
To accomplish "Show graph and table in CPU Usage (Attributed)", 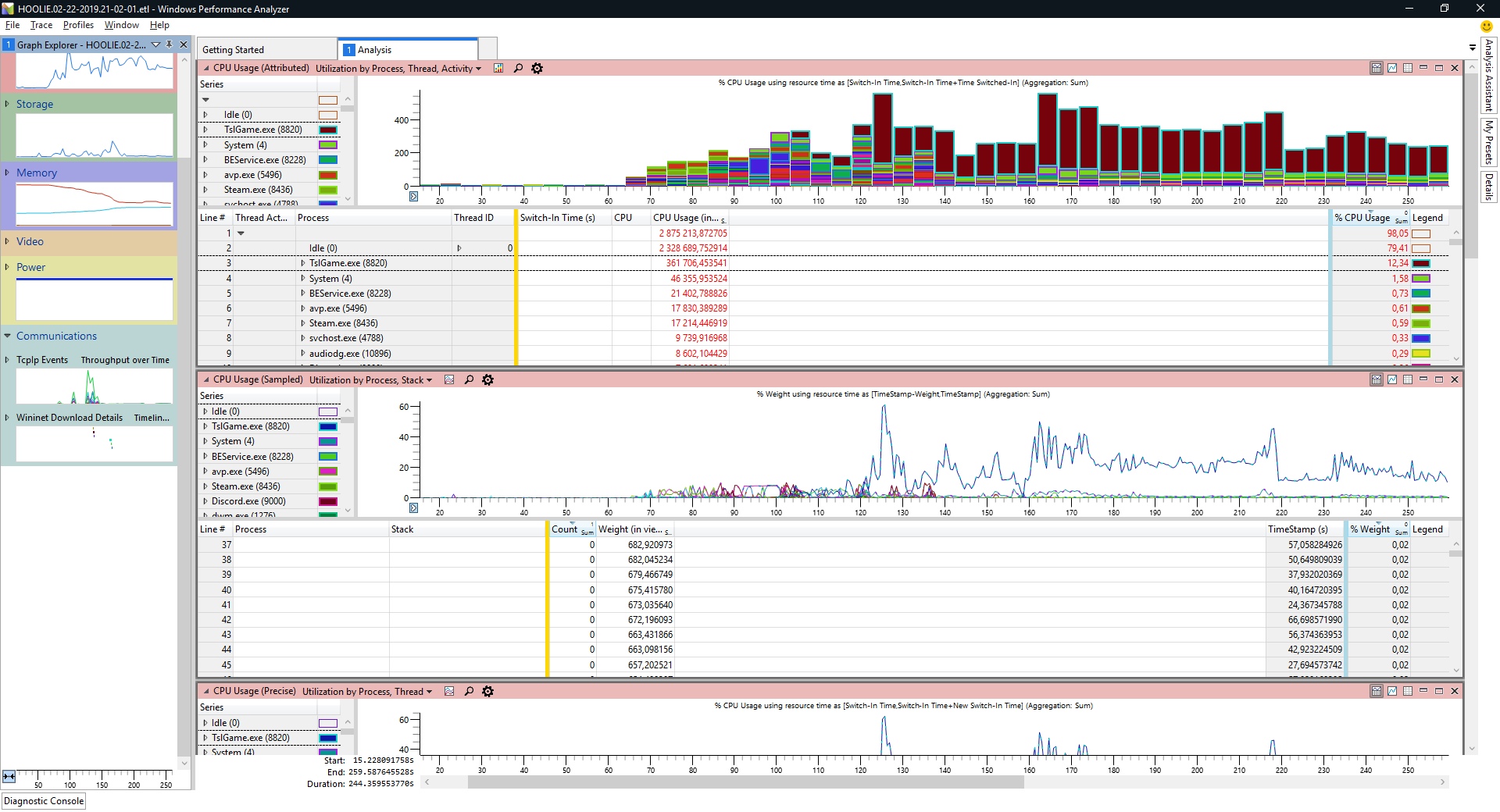I will pyautogui.click(x=1377, y=69).
